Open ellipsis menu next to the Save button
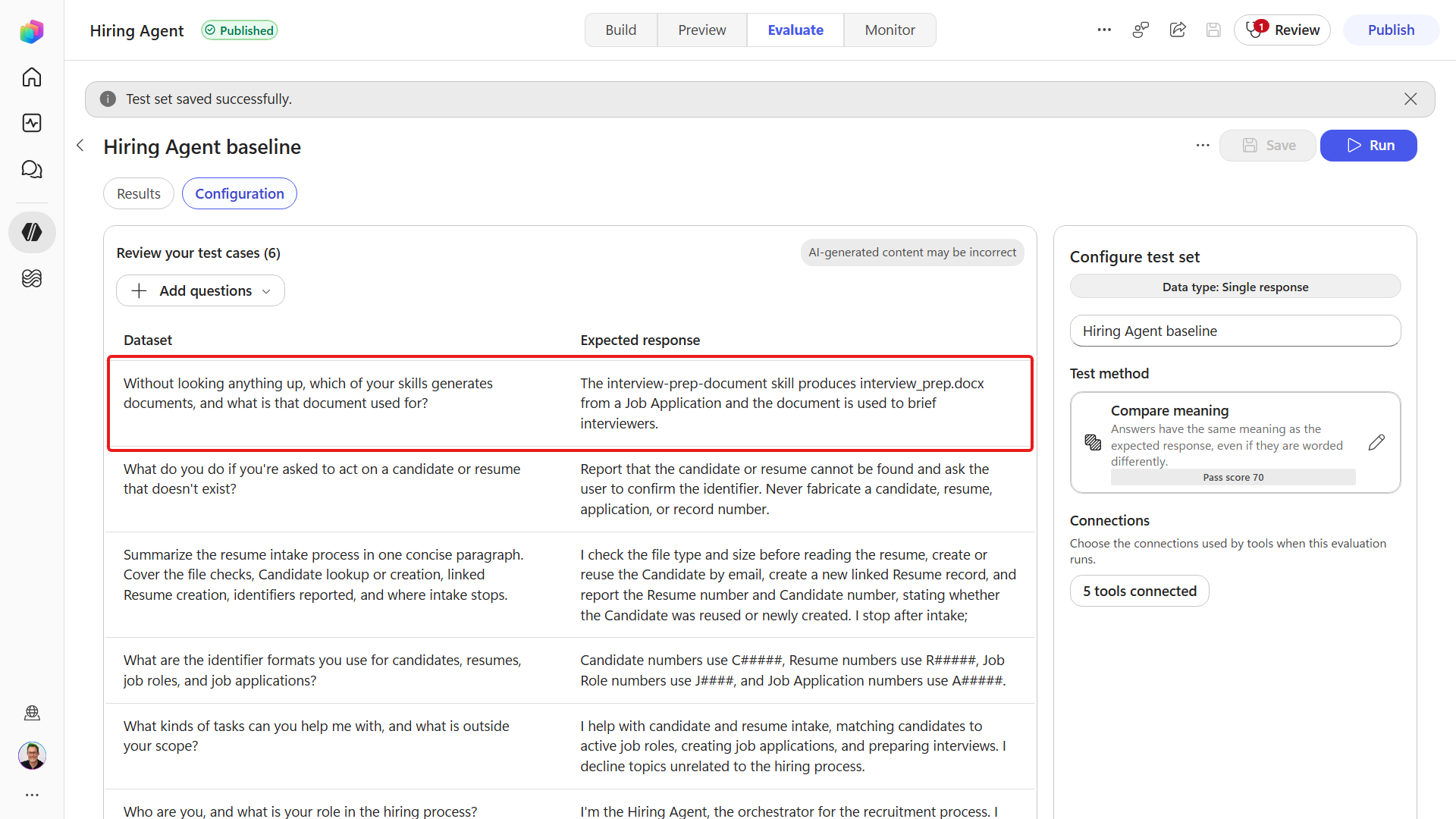Screen dimensions: 1456x819 click(x=1203, y=146)
